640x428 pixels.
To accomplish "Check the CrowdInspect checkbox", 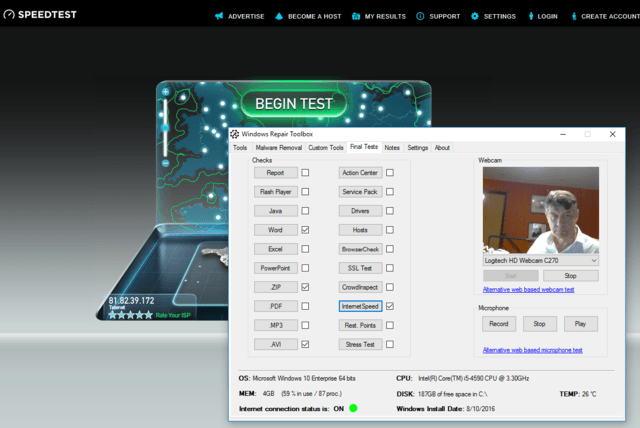I will tap(390, 287).
